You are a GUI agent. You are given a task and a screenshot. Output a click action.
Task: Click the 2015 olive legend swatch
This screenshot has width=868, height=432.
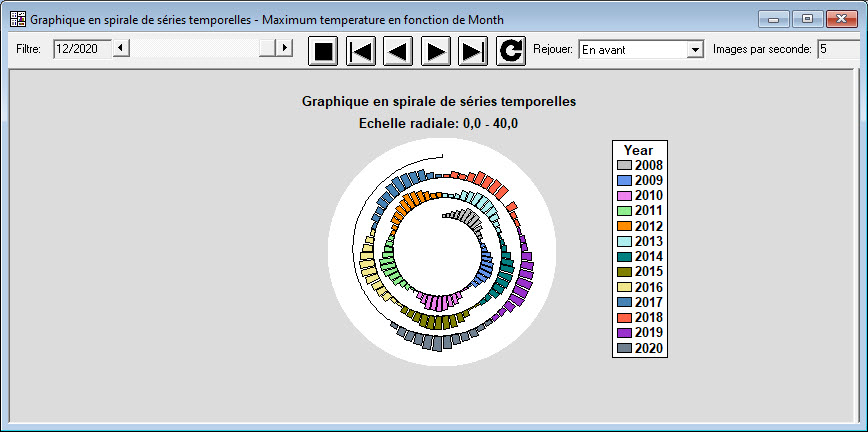[x=624, y=272]
